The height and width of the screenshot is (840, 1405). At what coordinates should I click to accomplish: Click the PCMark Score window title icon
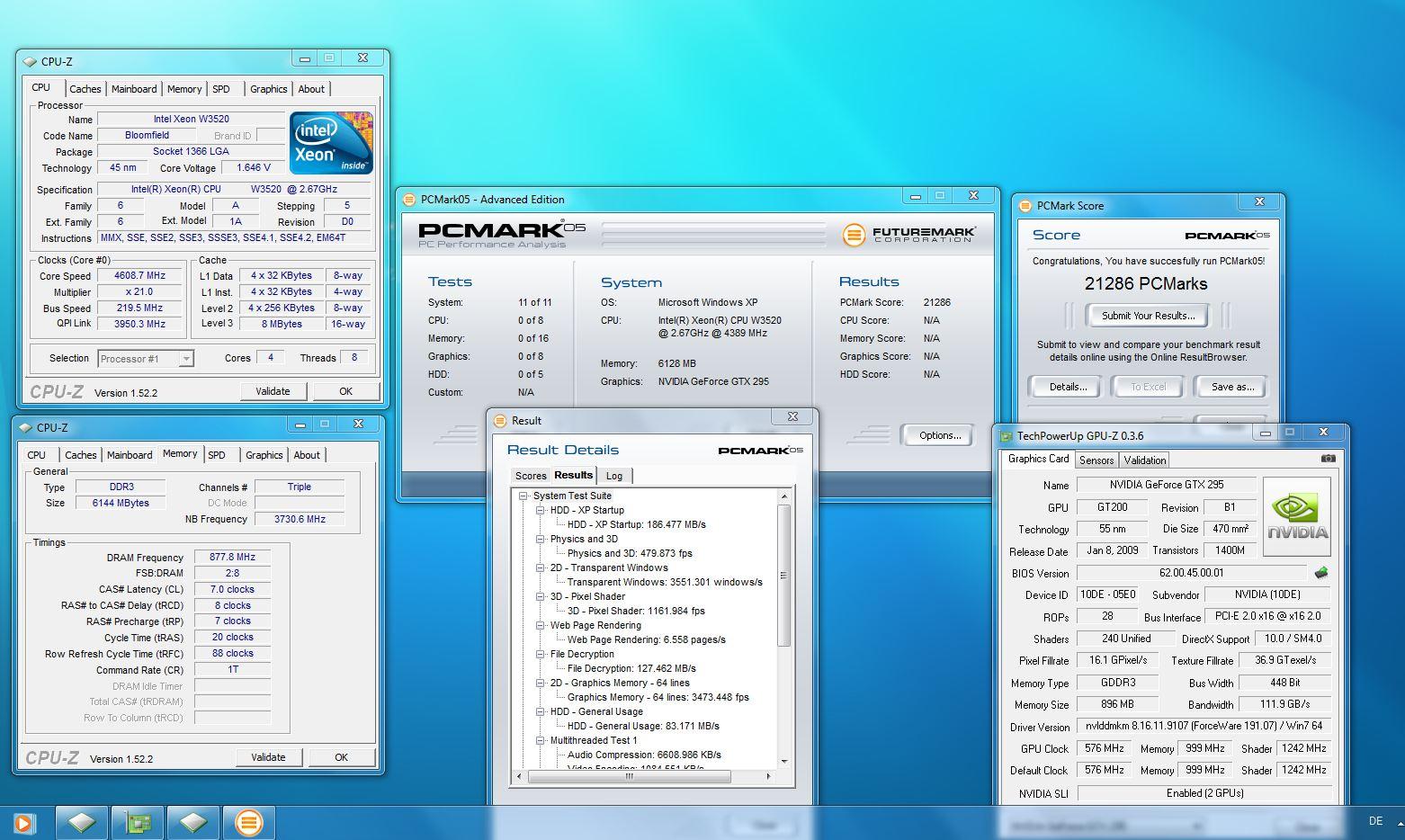click(x=1025, y=206)
